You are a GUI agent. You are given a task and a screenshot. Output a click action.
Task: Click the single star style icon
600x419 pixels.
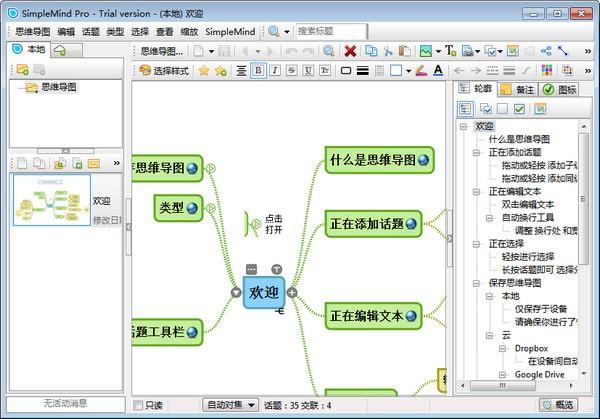(x=204, y=71)
